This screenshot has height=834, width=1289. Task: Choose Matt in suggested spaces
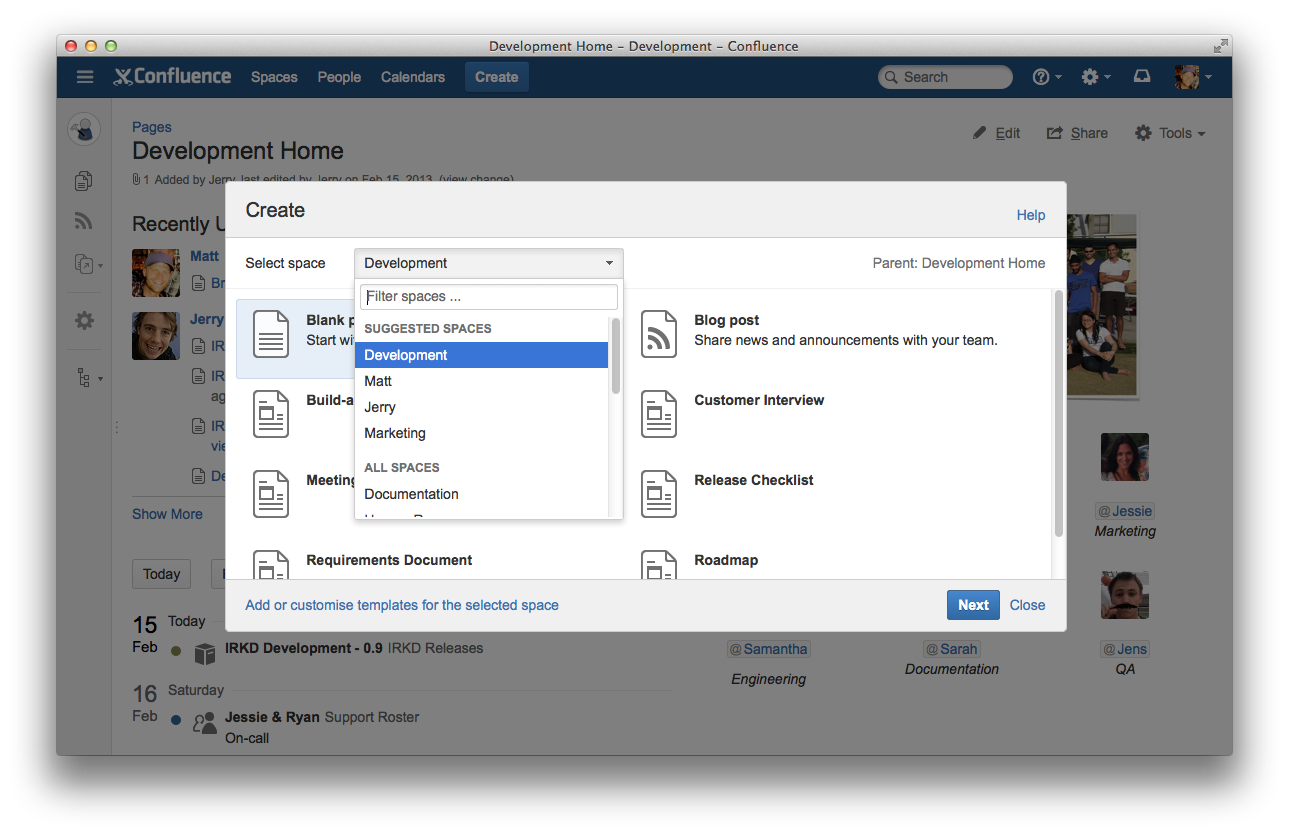coord(482,381)
